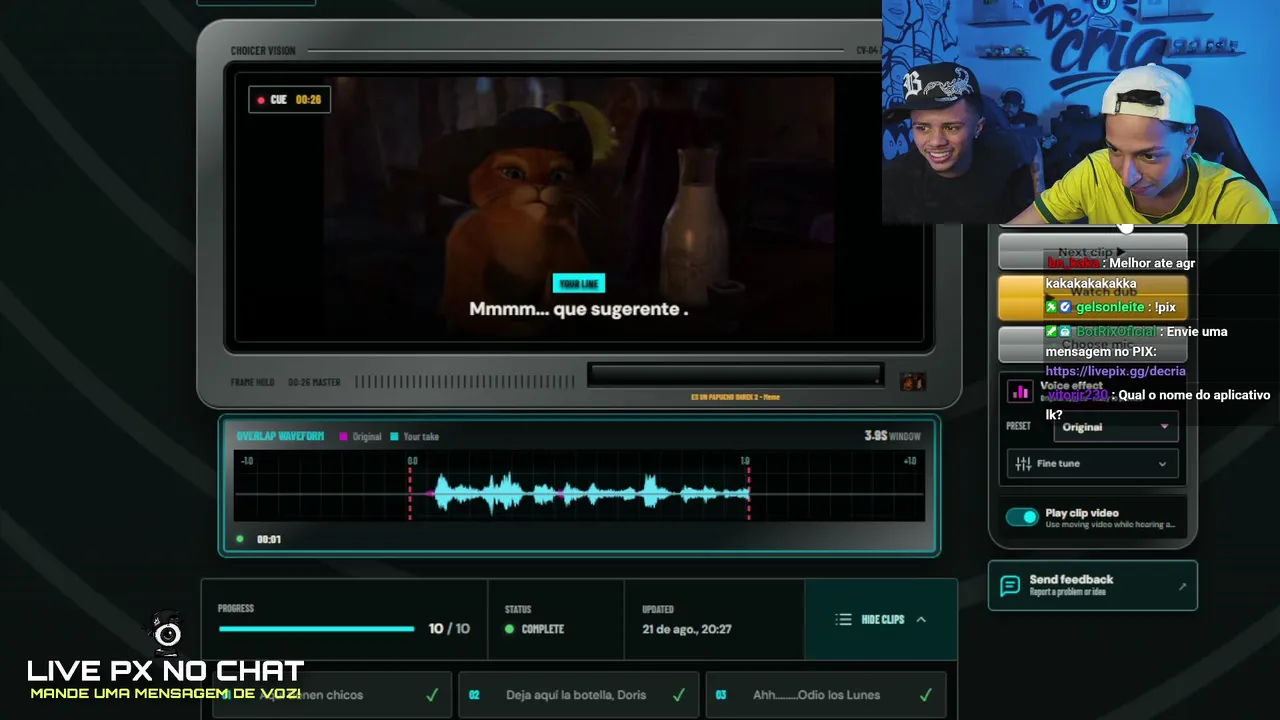
Task: Click the YOUR LINE label
Action: pos(579,284)
